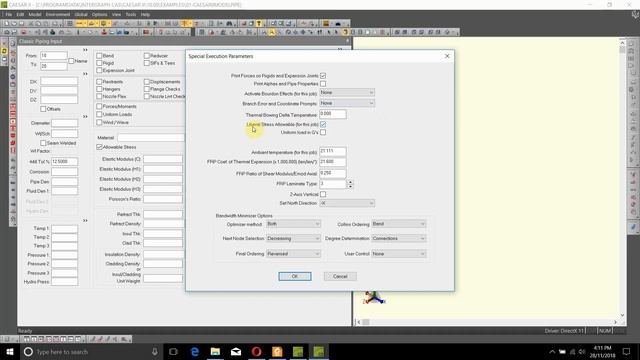640x360 pixels.
Task: Open the Model menu
Action: (35, 14)
